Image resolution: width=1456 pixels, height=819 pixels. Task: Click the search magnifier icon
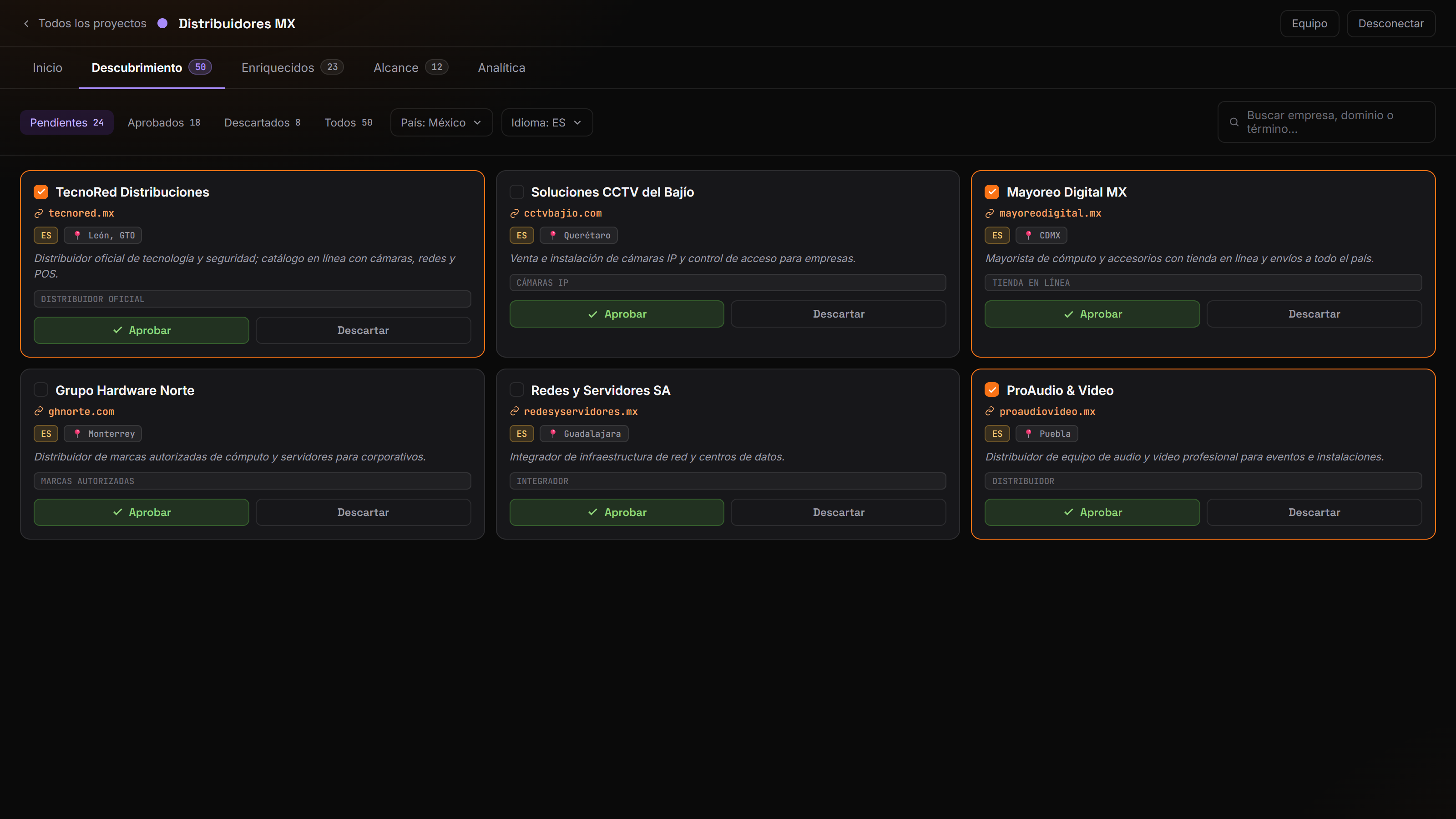coord(1234,122)
